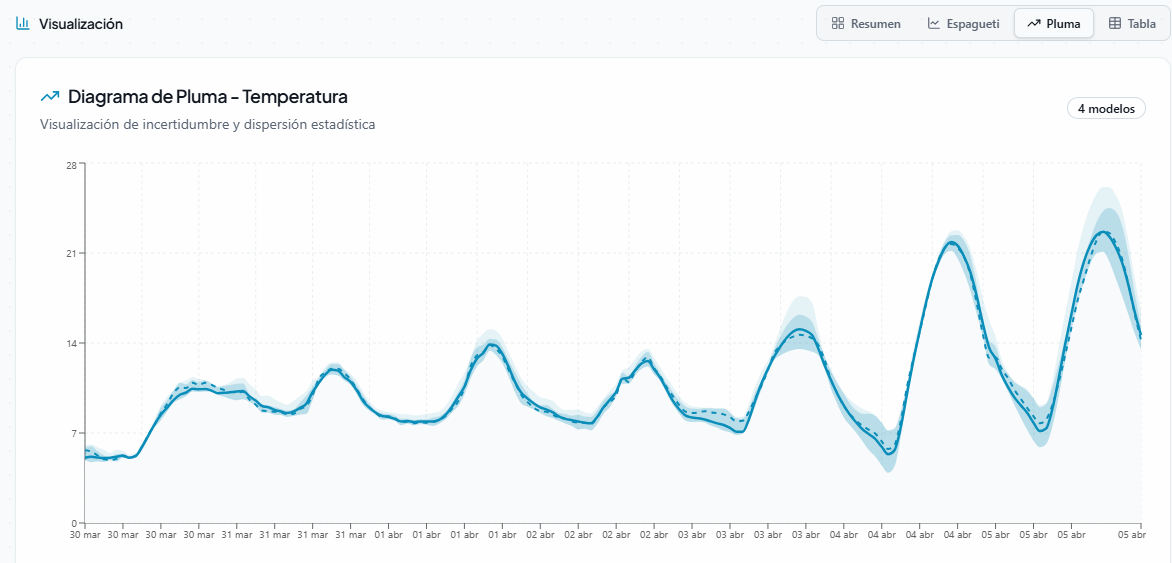The height and width of the screenshot is (563, 1172).
Task: Click trend icon beside Diagrama de Pluma title
Action: coord(50,97)
